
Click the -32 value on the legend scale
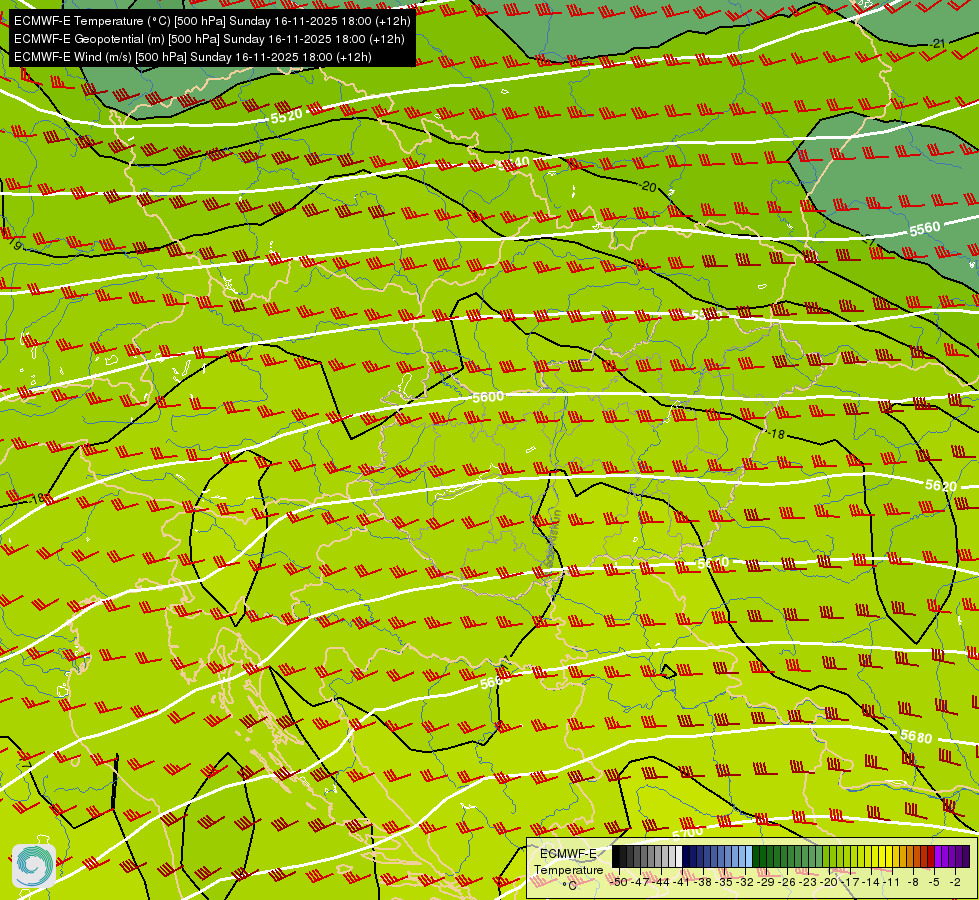[x=747, y=882]
